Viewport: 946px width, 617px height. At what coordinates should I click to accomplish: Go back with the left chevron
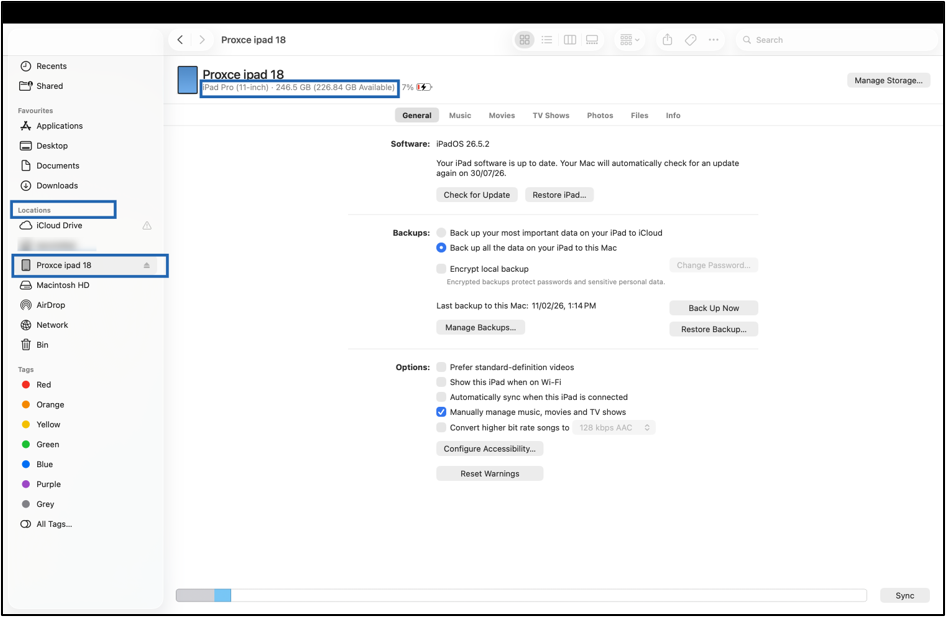[180, 40]
